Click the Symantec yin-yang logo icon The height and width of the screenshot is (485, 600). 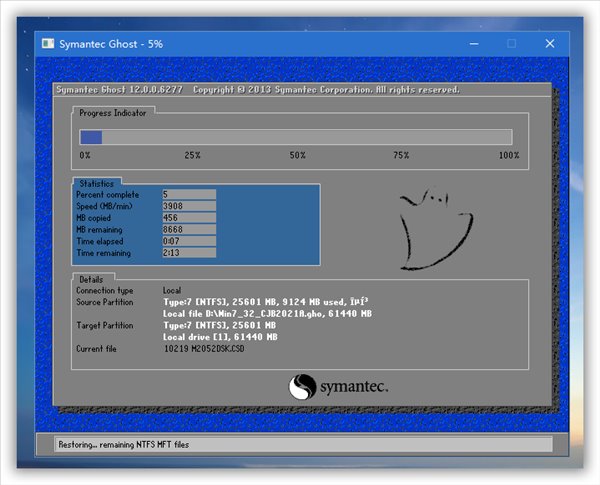pyautogui.click(x=302, y=387)
